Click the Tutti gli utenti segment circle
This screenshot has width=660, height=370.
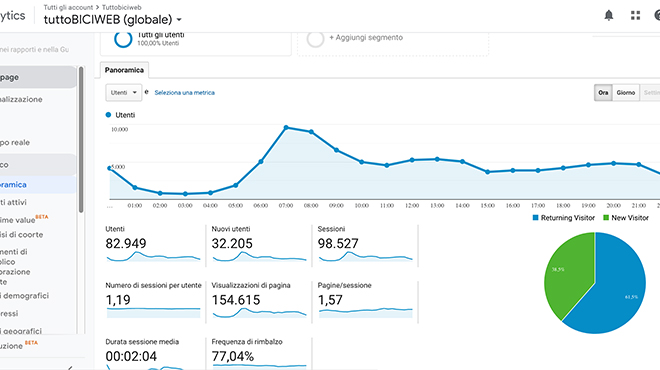[x=123, y=39]
